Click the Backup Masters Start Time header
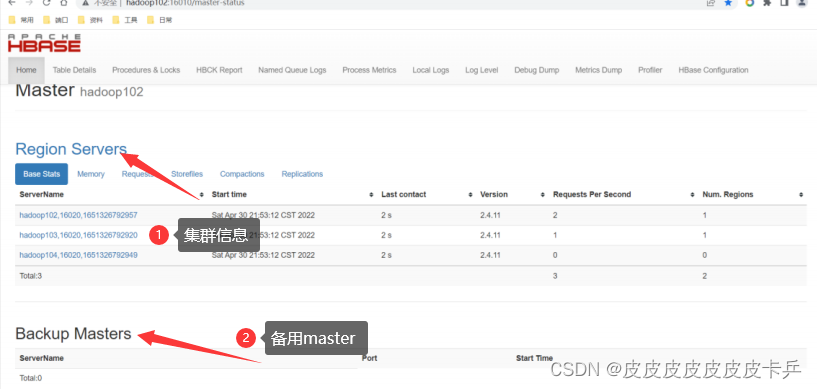Viewport: 817px width, 389px height. click(535, 358)
